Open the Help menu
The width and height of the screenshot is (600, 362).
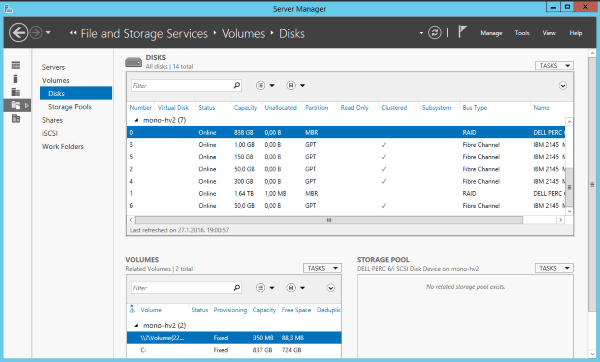tap(576, 33)
